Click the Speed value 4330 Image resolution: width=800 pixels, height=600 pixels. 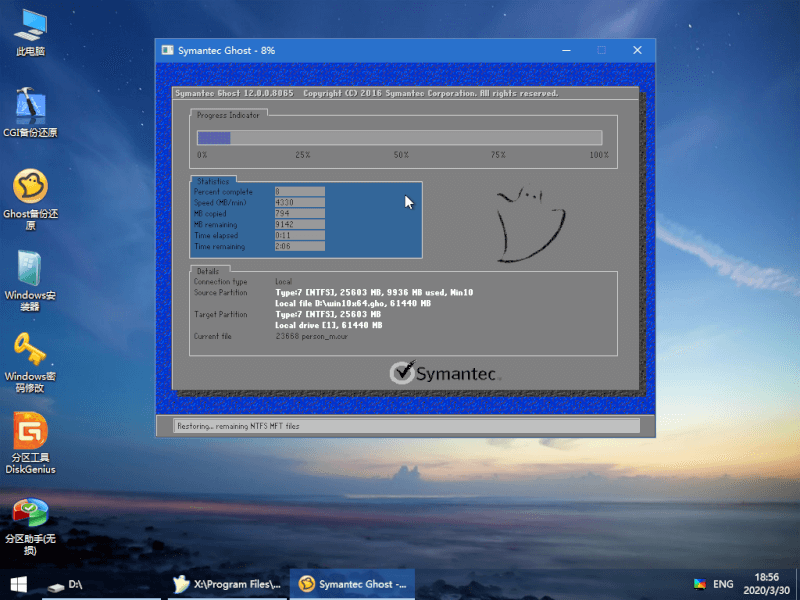coord(299,203)
